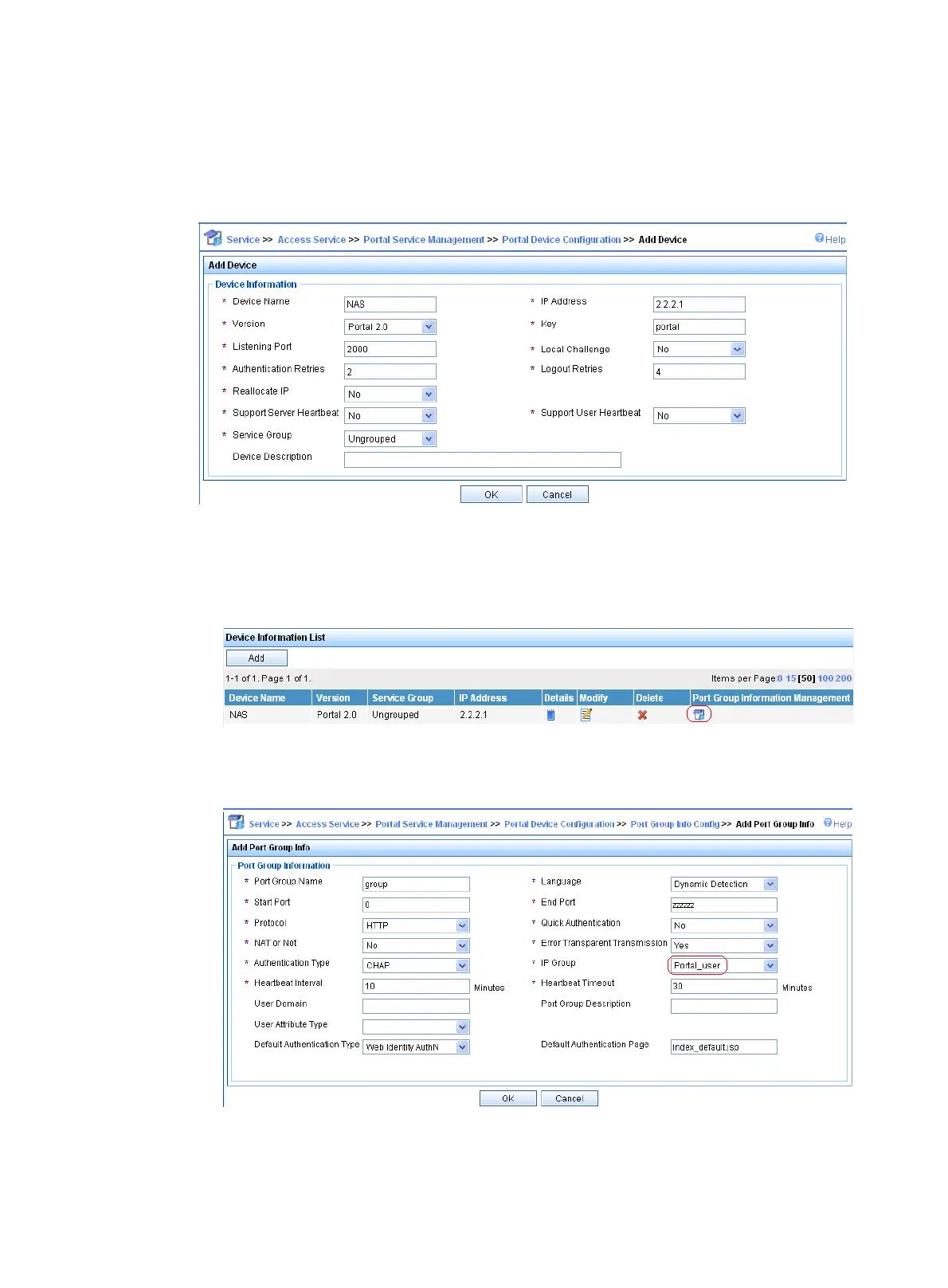Viewport: 948px width, 1288px height.
Task: Click Access Service link in Add Device breadcrumb
Action: [x=311, y=239]
